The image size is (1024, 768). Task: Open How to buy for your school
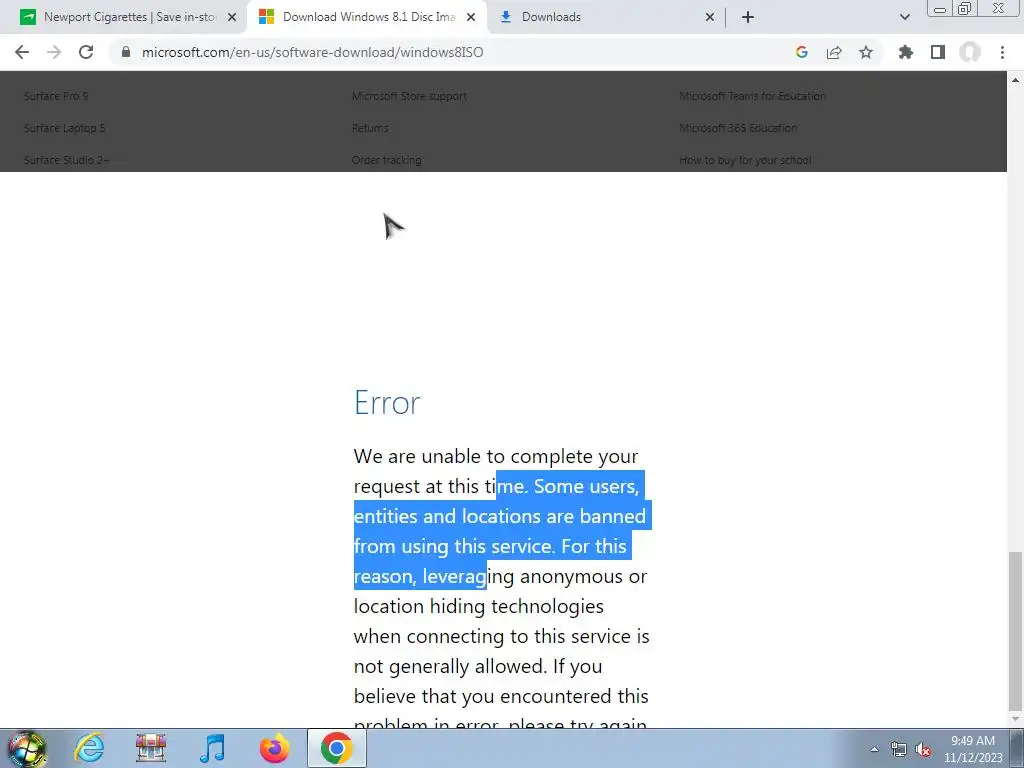745,160
